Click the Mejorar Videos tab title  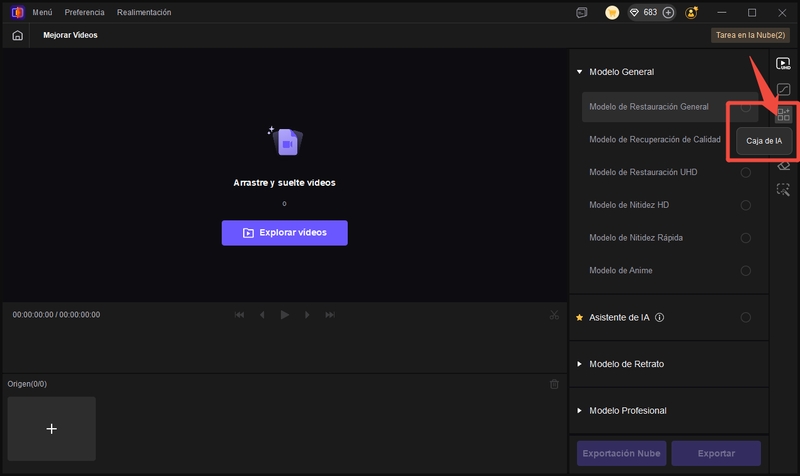tap(70, 35)
